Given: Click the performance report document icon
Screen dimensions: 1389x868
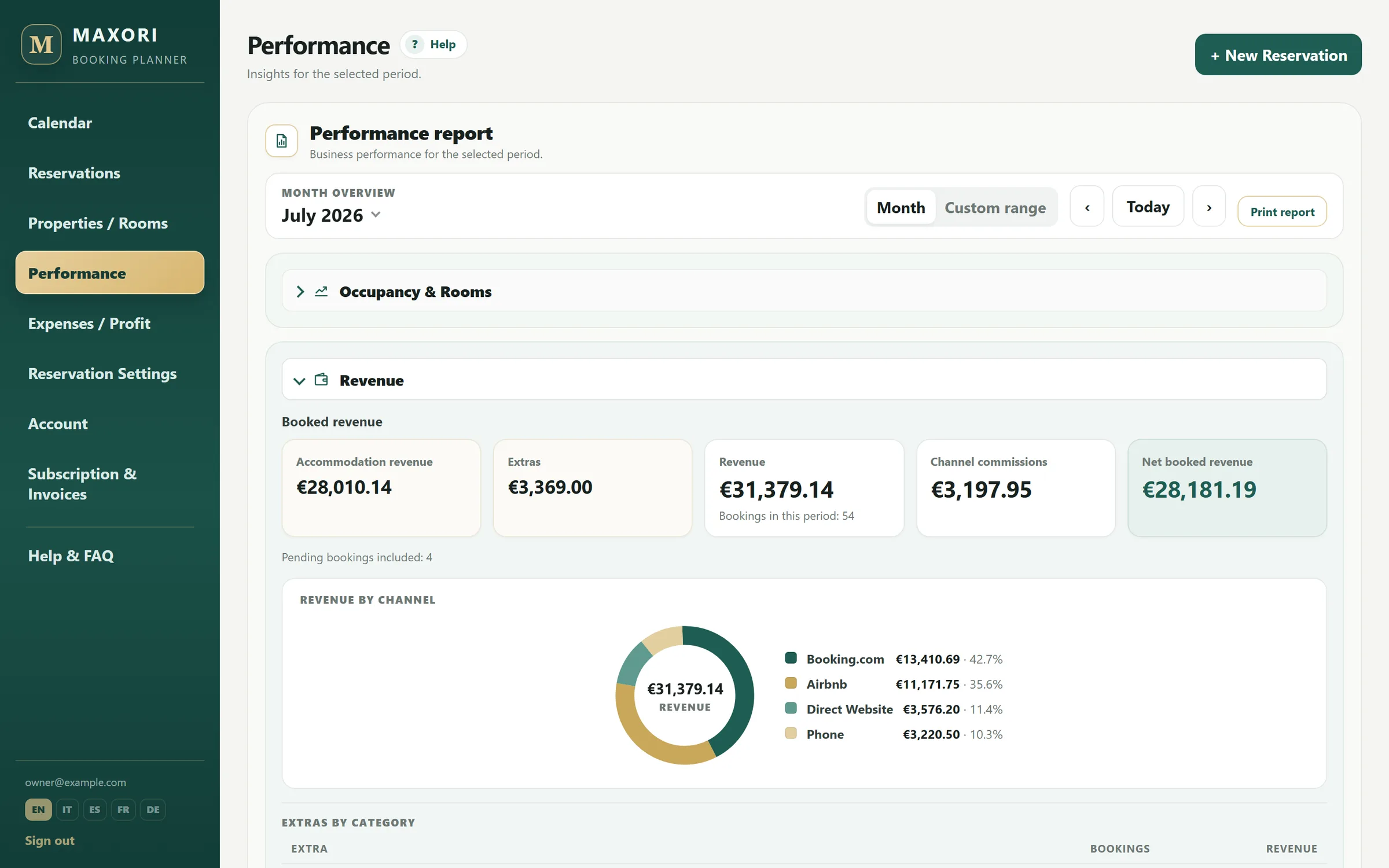Looking at the screenshot, I should click(x=282, y=141).
